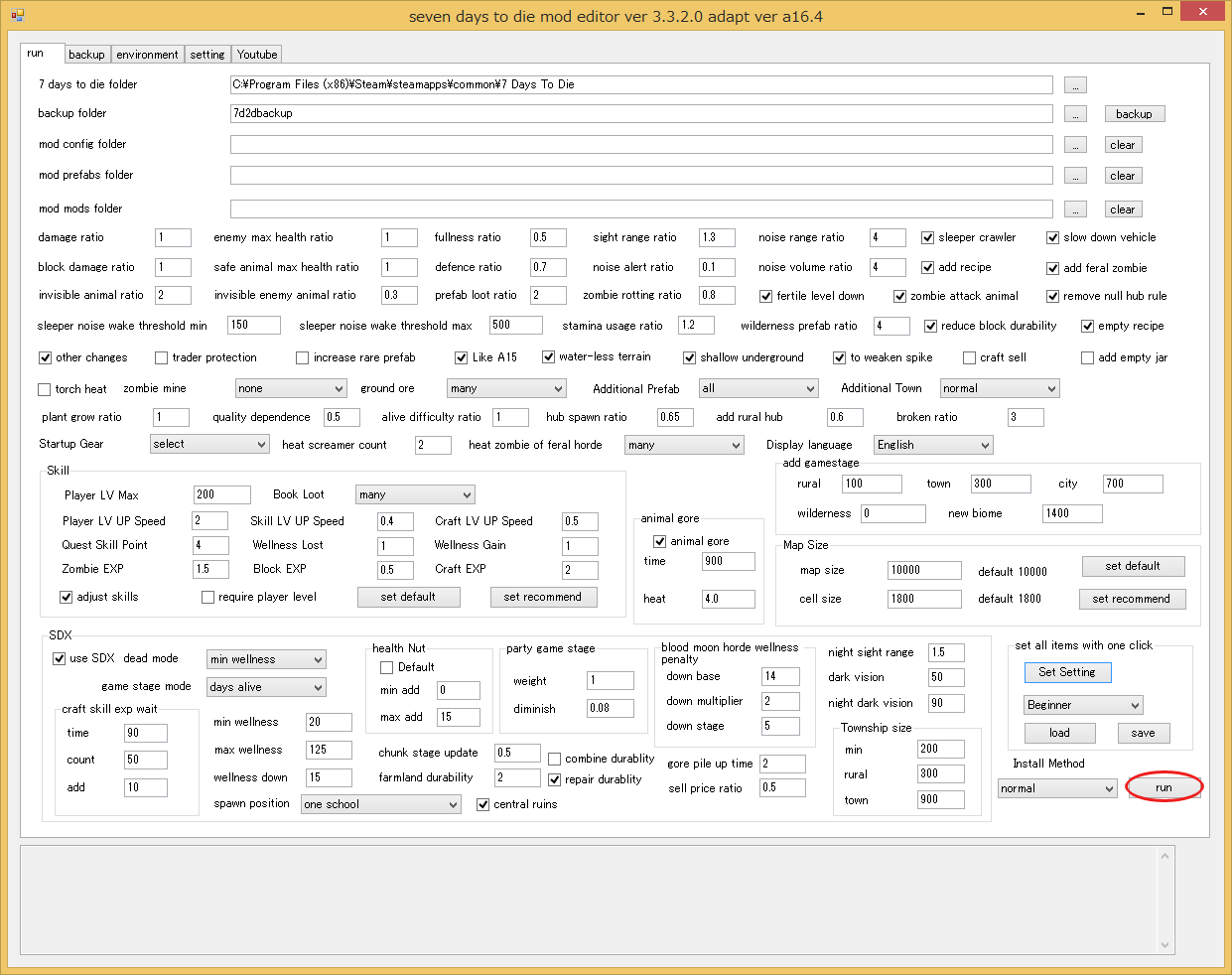Open Display language dropdown
This screenshot has width=1232, height=975.
pos(933,445)
